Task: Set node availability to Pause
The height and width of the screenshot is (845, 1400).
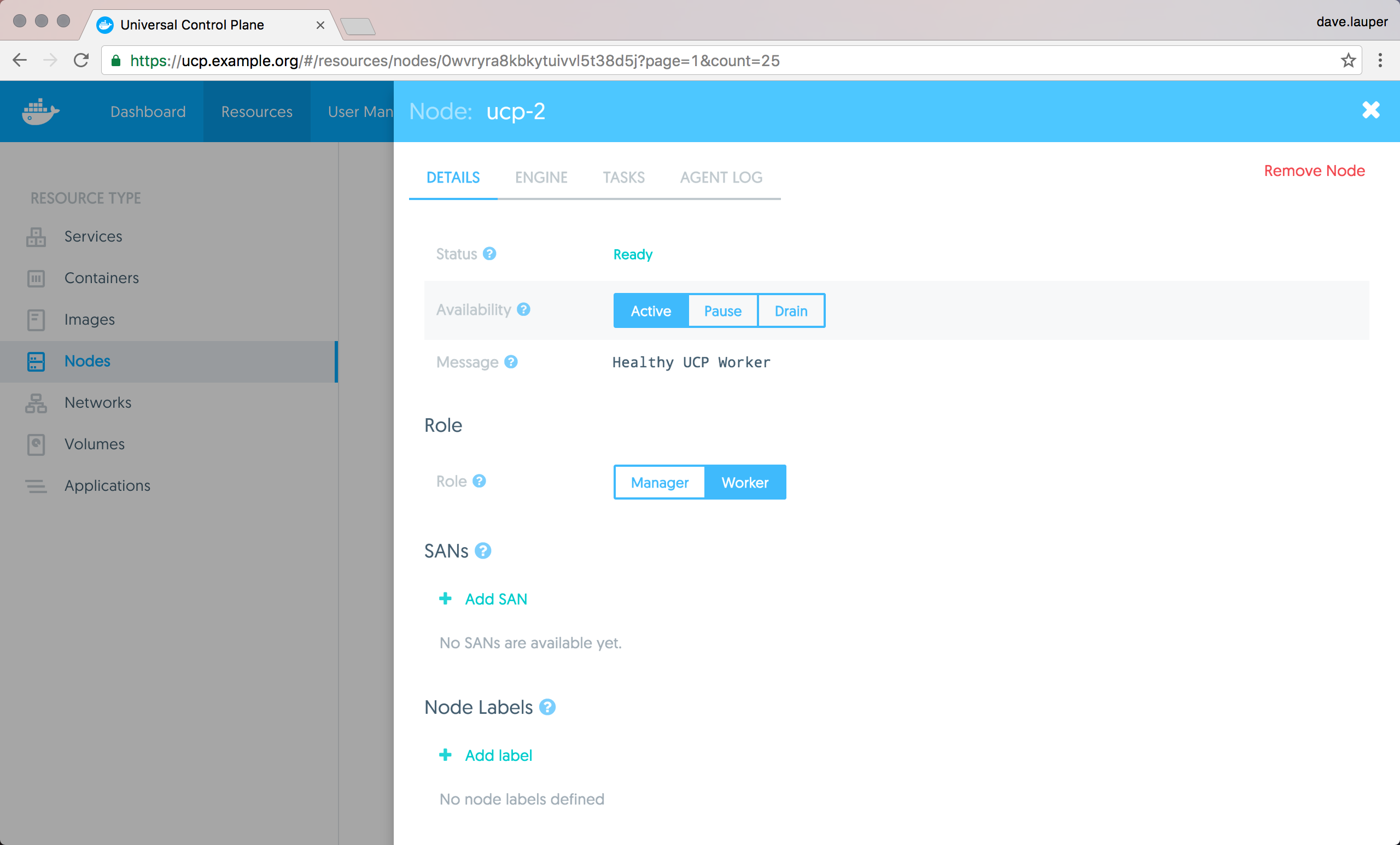Action: [x=722, y=310]
